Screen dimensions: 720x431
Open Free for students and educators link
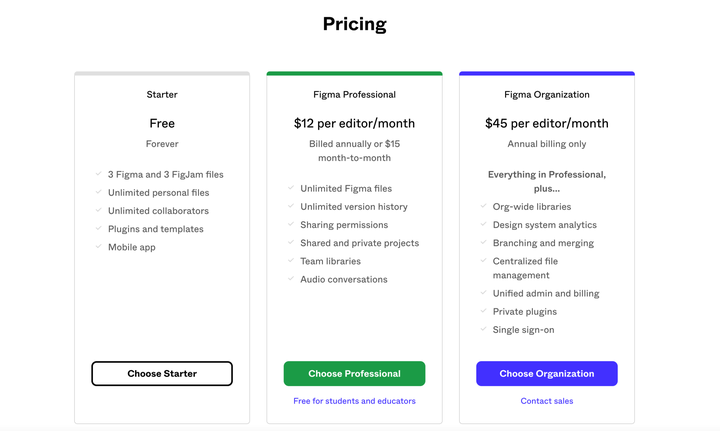pos(354,401)
